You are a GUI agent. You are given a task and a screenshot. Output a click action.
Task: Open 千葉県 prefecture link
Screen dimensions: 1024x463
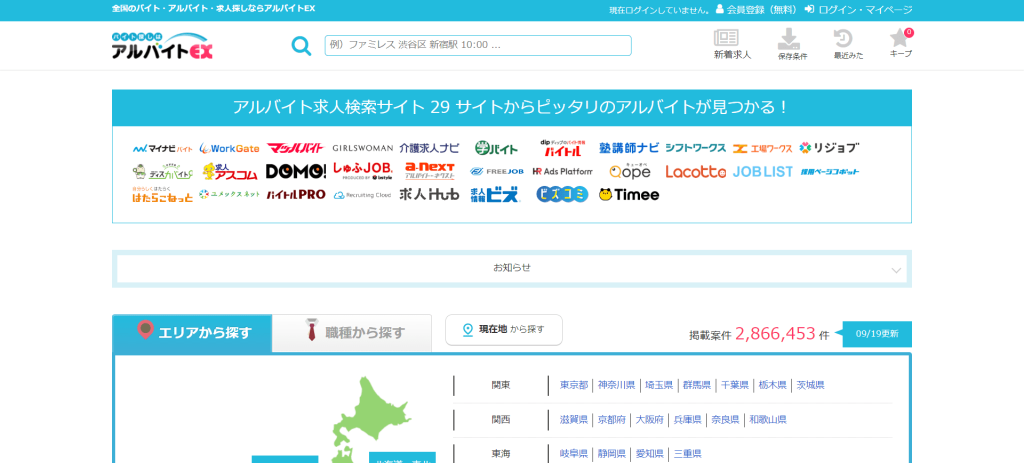click(x=735, y=385)
